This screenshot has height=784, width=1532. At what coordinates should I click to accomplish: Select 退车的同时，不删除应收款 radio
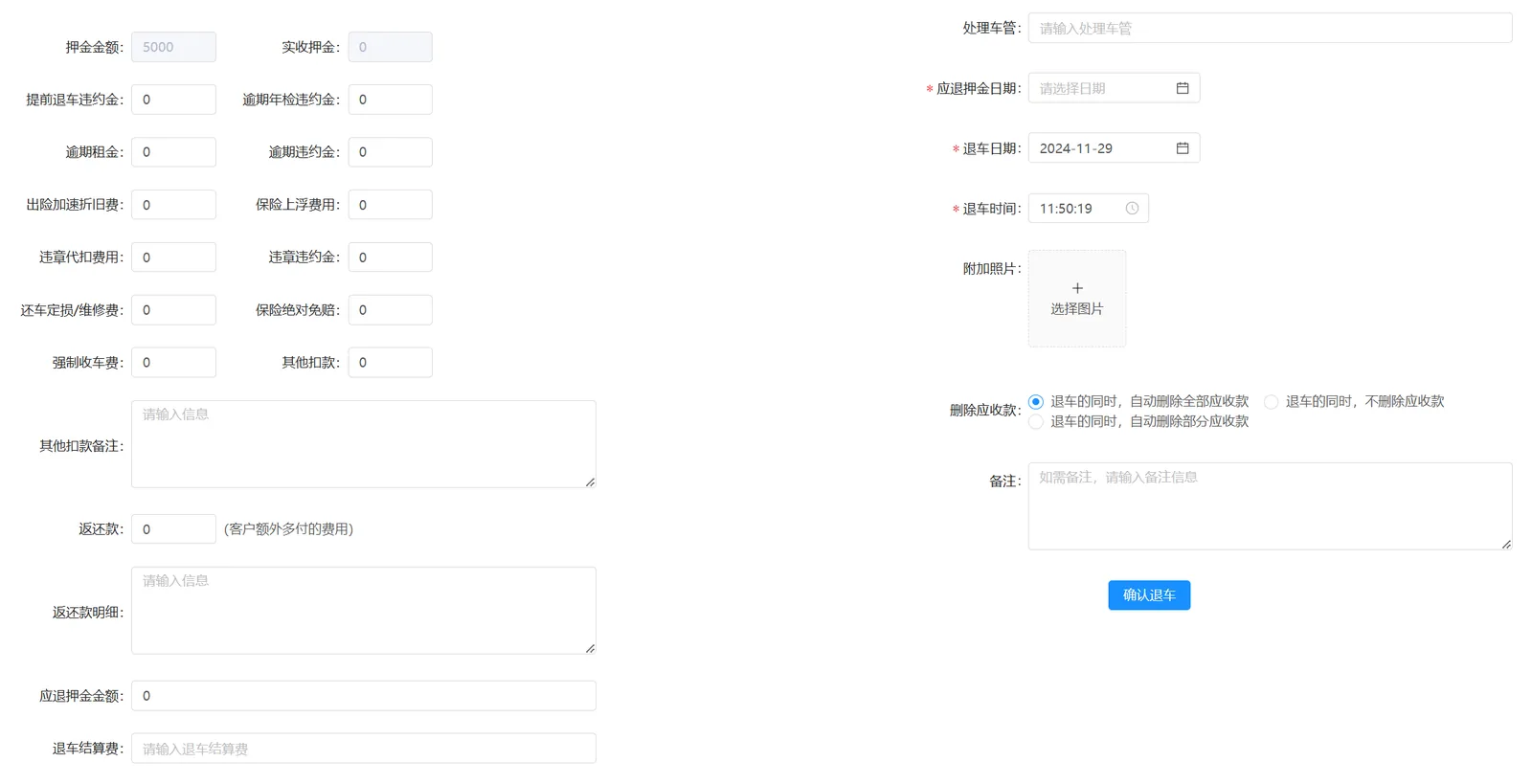(1271, 402)
